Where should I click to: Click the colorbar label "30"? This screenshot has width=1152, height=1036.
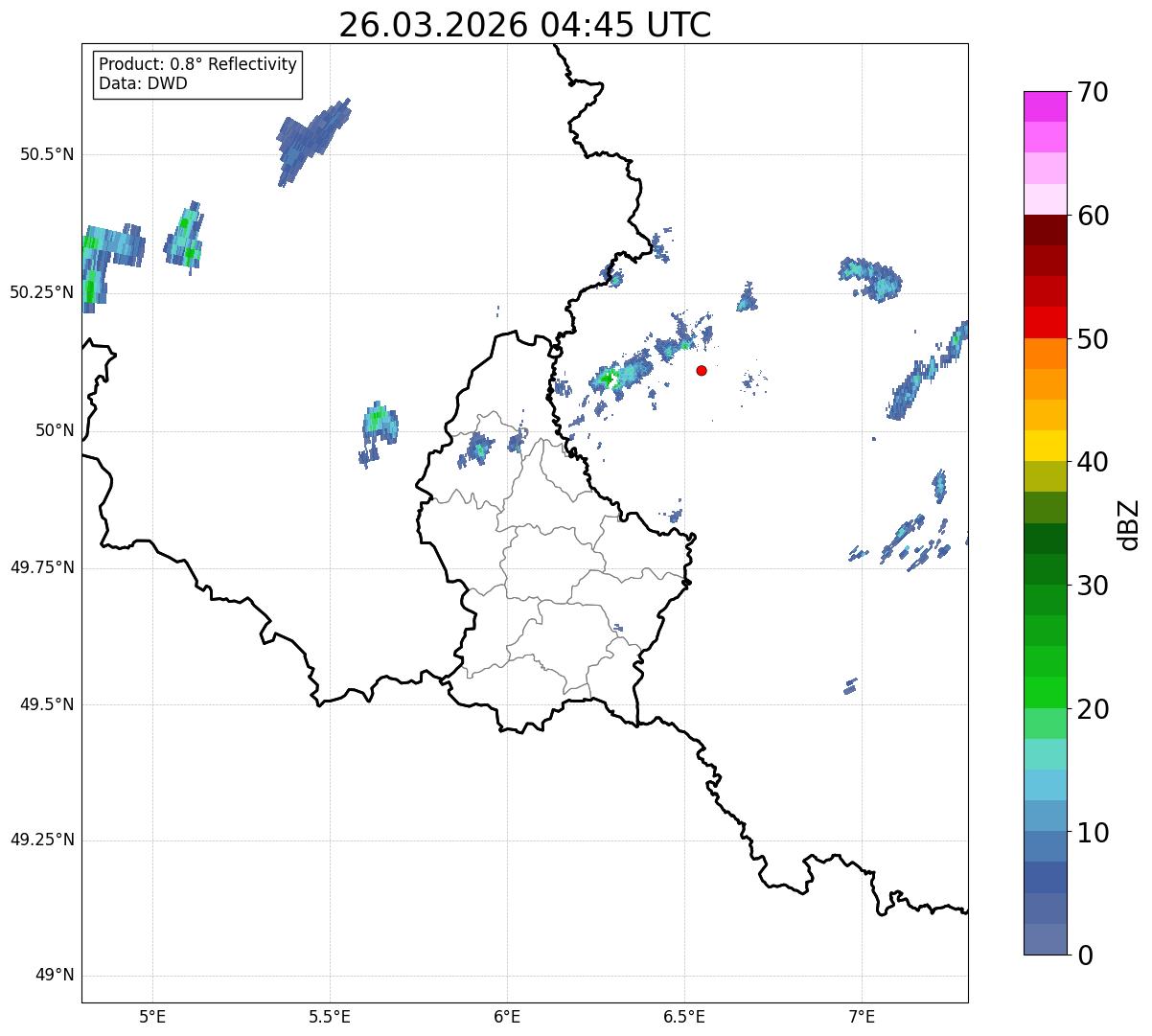[1094, 586]
